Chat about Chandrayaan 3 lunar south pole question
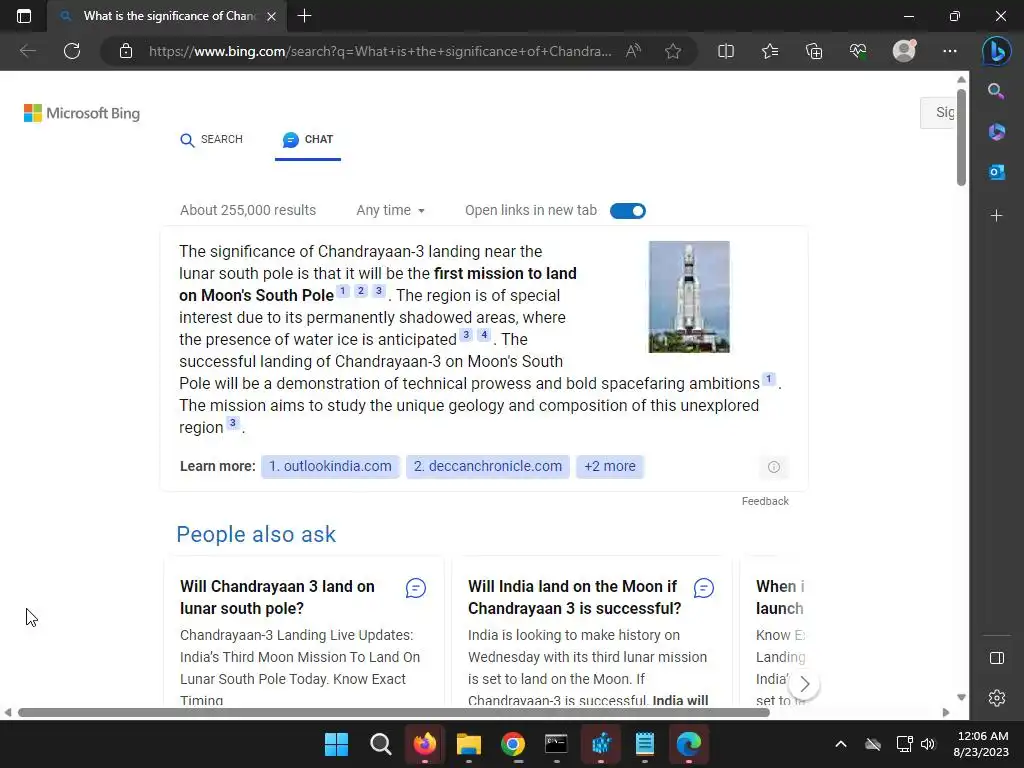 pyautogui.click(x=416, y=588)
